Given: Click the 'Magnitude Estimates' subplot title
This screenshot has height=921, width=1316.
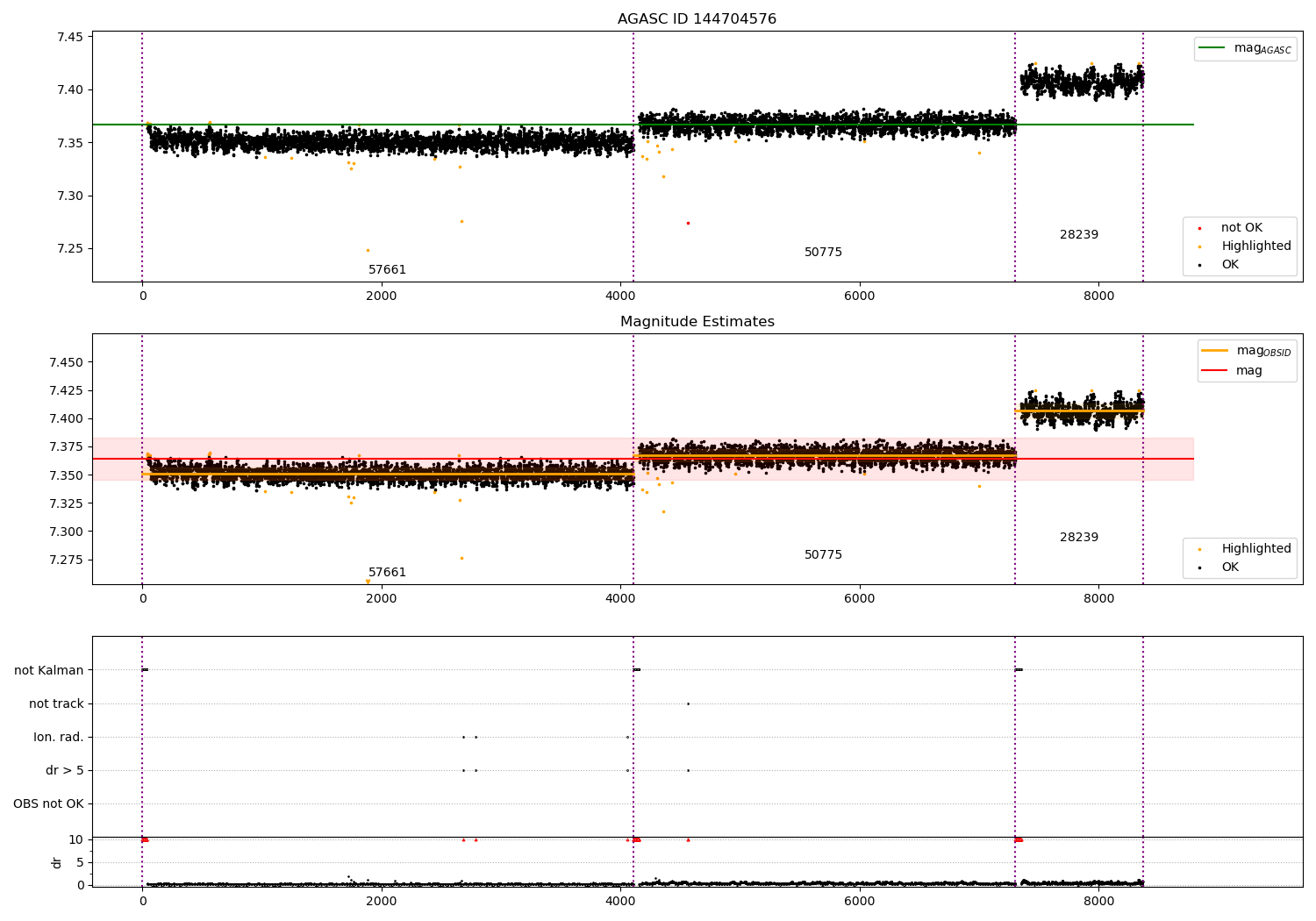Looking at the screenshot, I should [697, 322].
